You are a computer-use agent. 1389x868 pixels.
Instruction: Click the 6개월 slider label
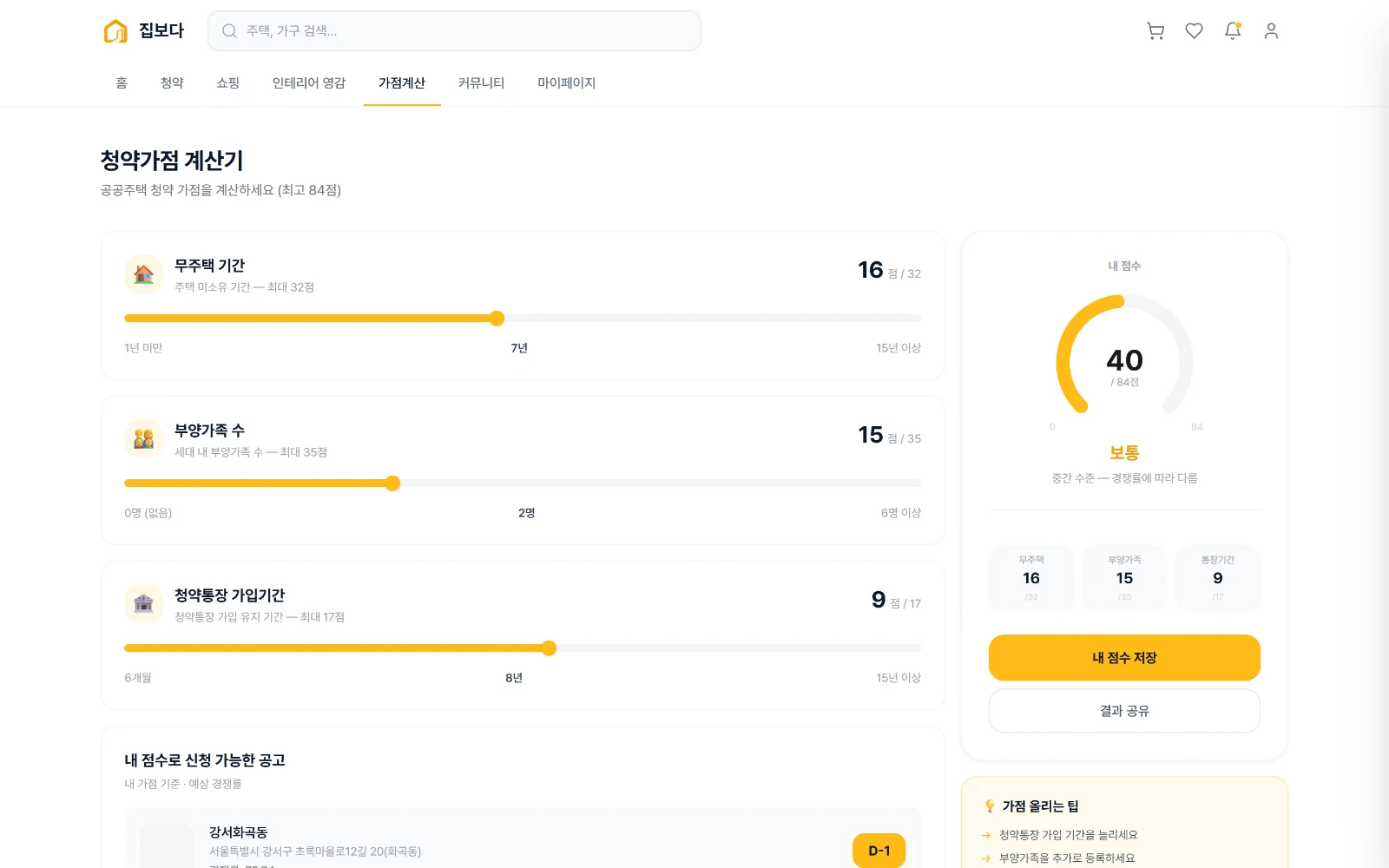138,678
